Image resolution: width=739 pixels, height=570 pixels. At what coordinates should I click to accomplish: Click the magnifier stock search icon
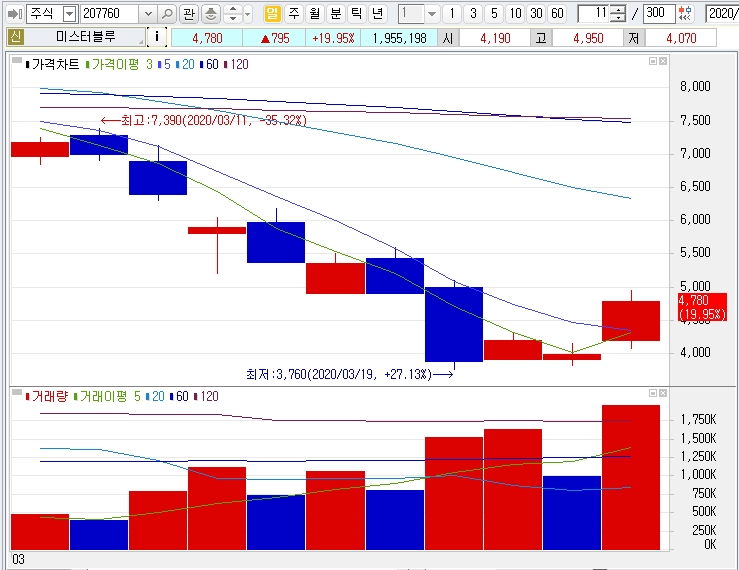pos(166,14)
